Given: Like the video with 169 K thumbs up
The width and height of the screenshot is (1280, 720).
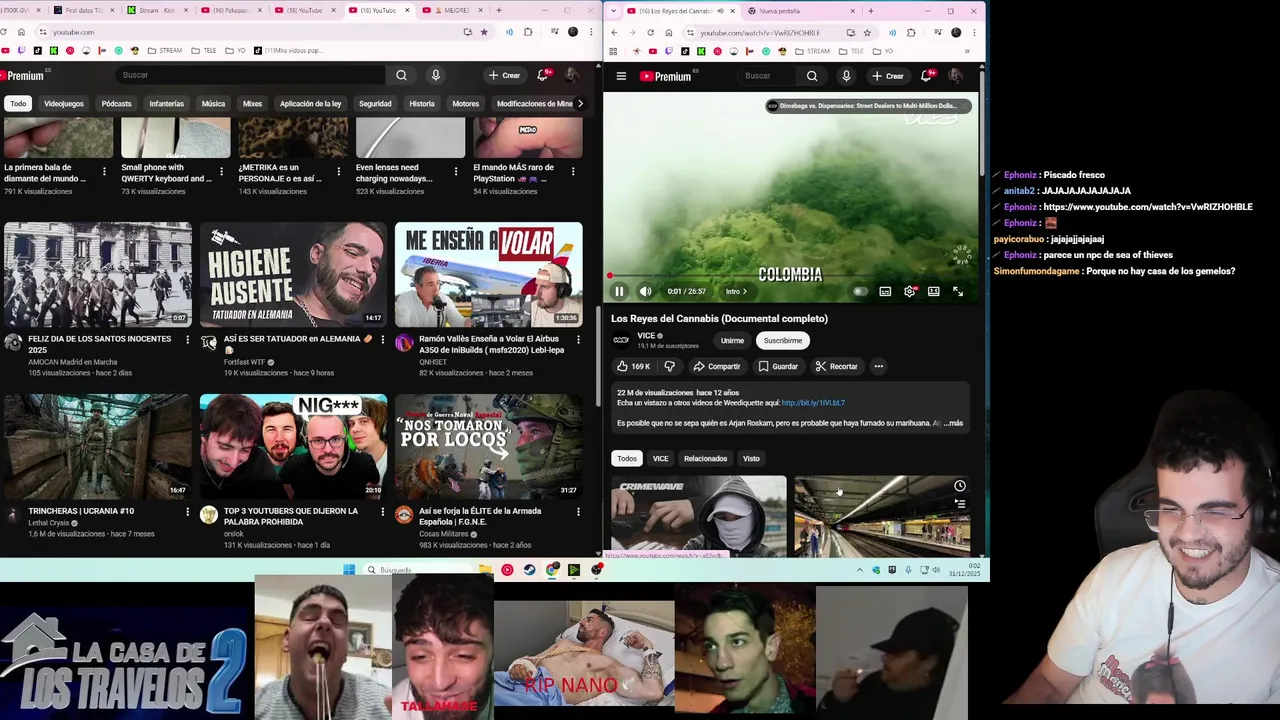Looking at the screenshot, I should [633, 366].
